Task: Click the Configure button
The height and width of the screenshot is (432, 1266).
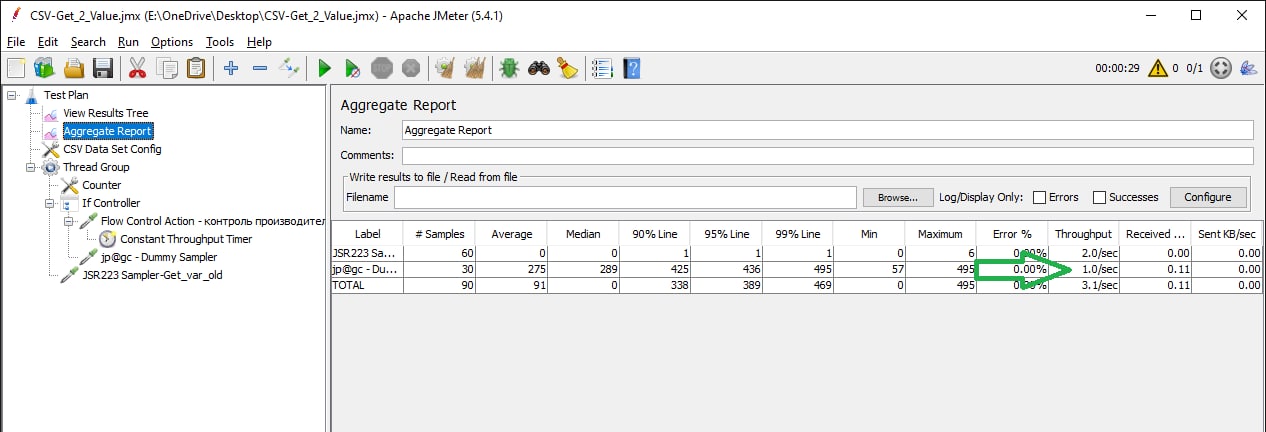Action: pyautogui.click(x=1208, y=197)
